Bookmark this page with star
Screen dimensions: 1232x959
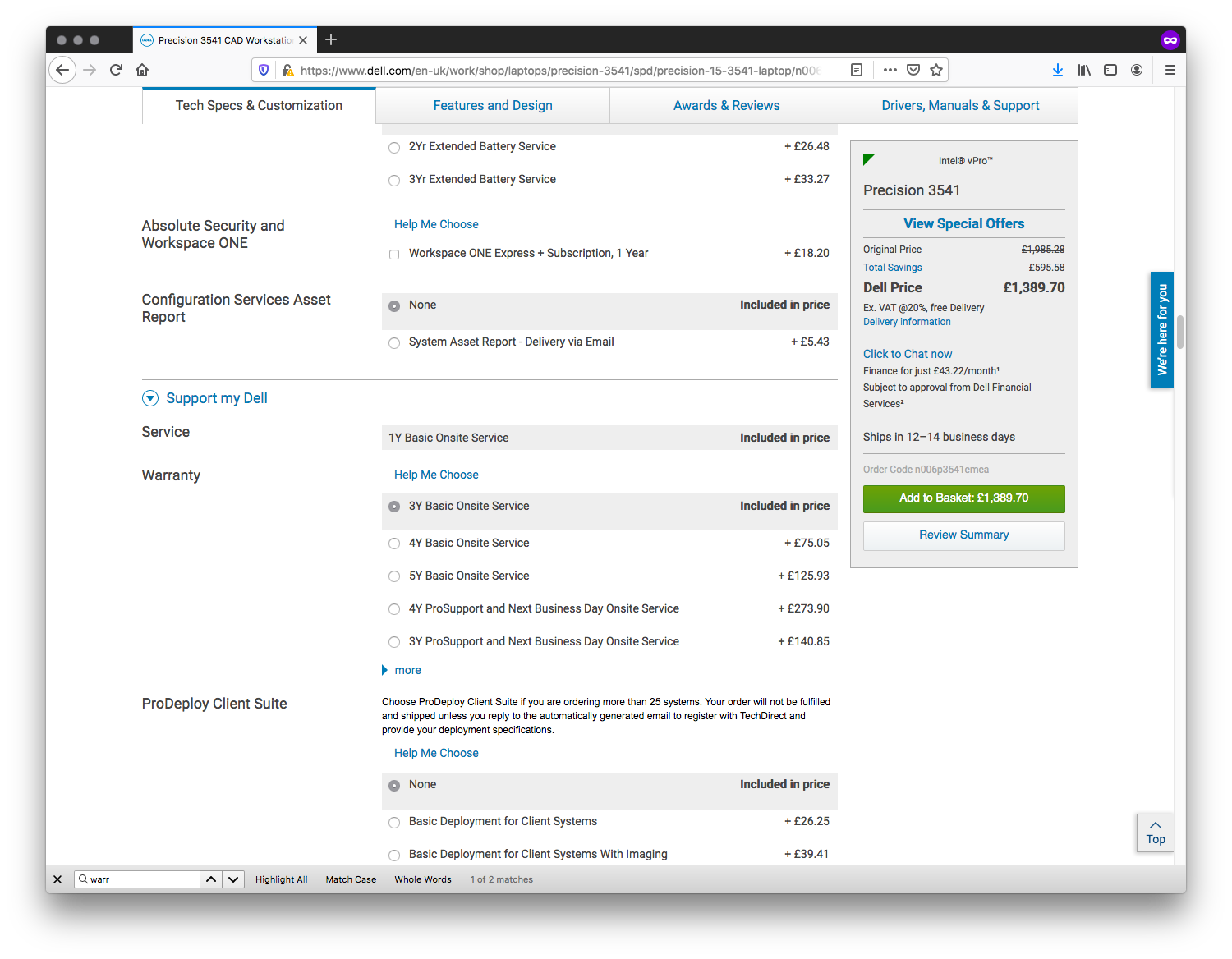point(936,70)
